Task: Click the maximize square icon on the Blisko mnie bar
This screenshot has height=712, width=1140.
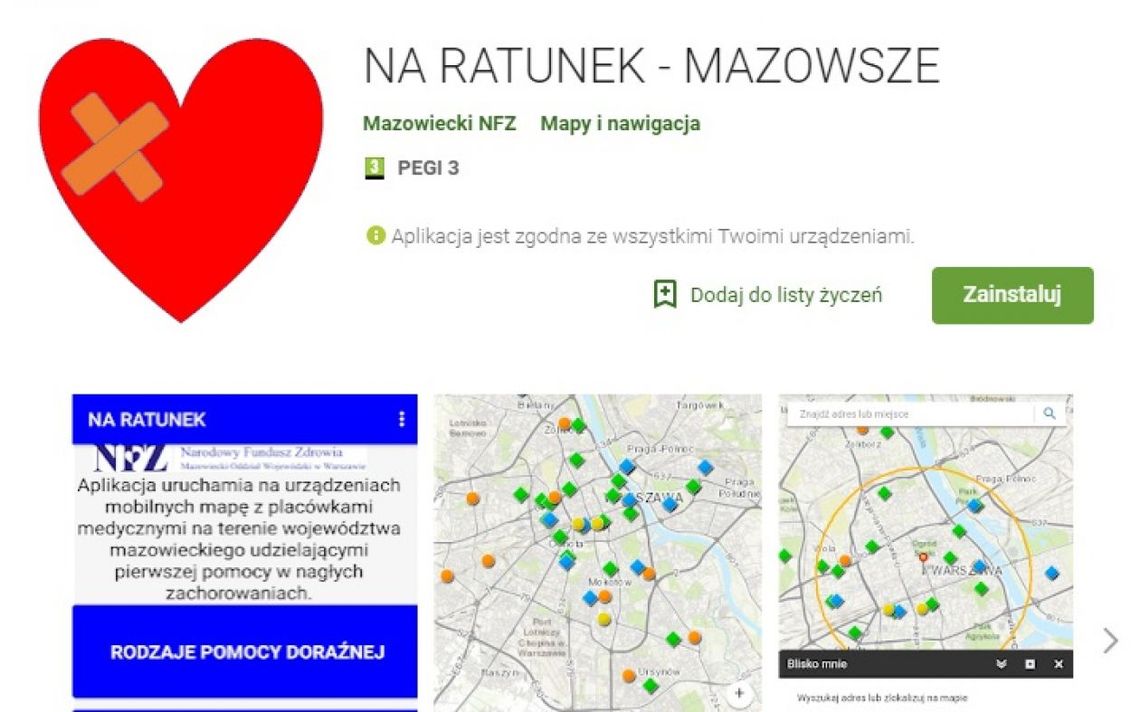Action: pyautogui.click(x=1030, y=662)
